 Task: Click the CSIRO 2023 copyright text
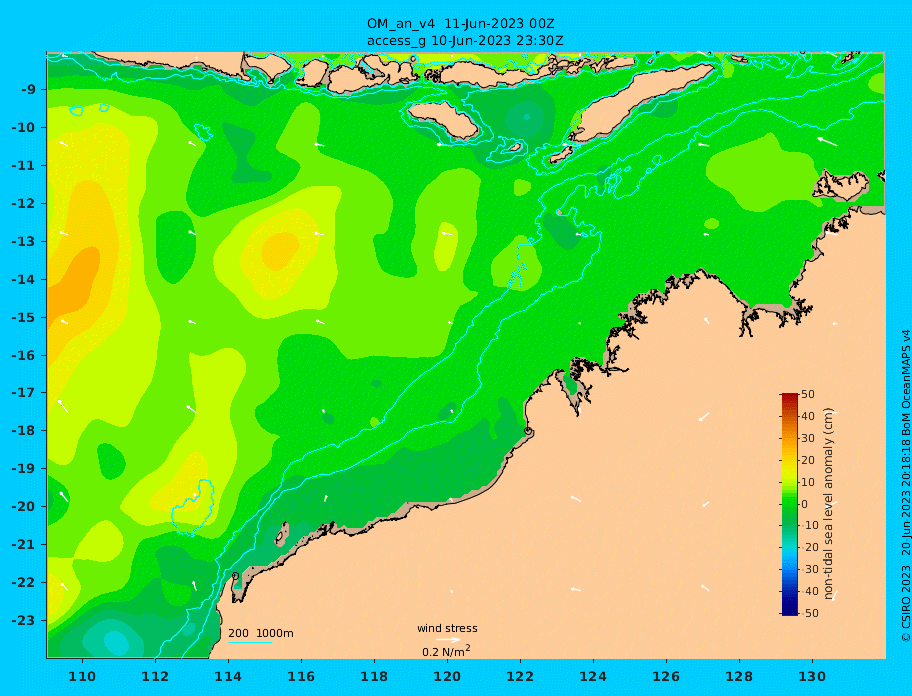pos(905,603)
